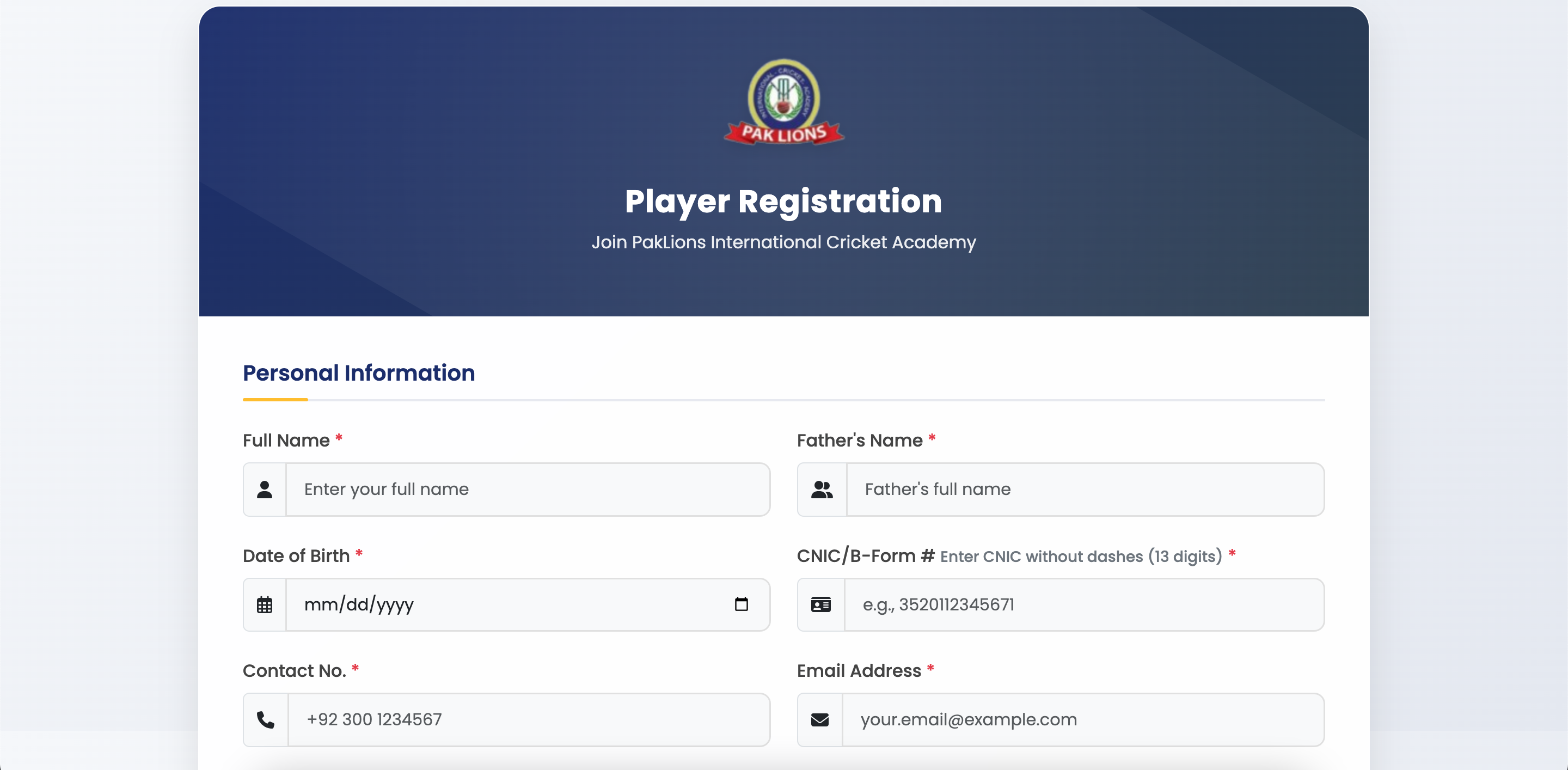Click the mm/dd/yyyy date of birth field

(487, 604)
